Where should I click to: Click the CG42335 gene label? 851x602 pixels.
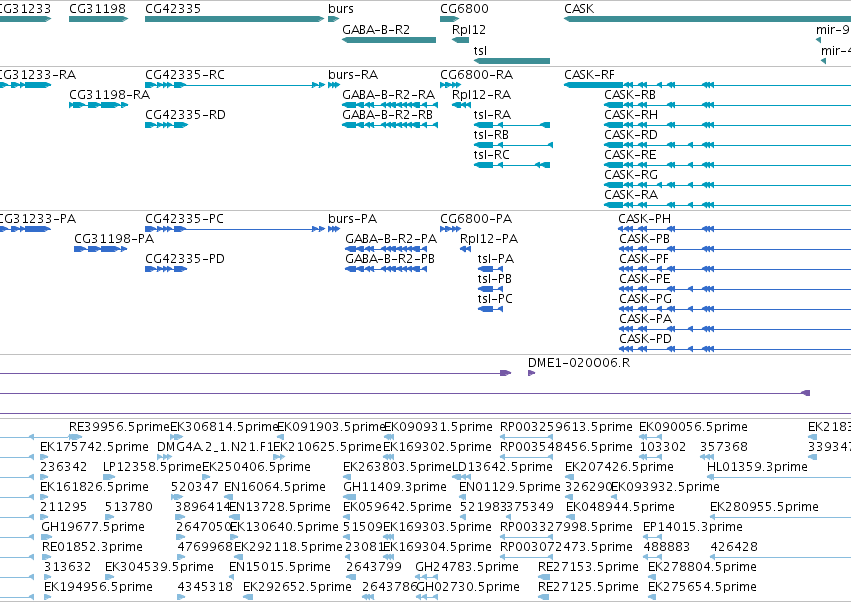click(x=173, y=9)
